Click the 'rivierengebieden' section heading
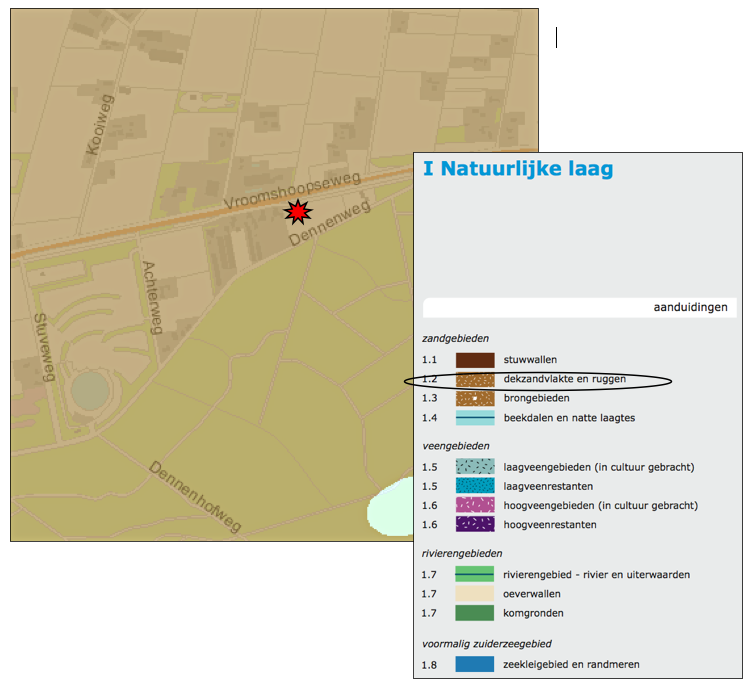The height and width of the screenshot is (688, 754). [462, 553]
